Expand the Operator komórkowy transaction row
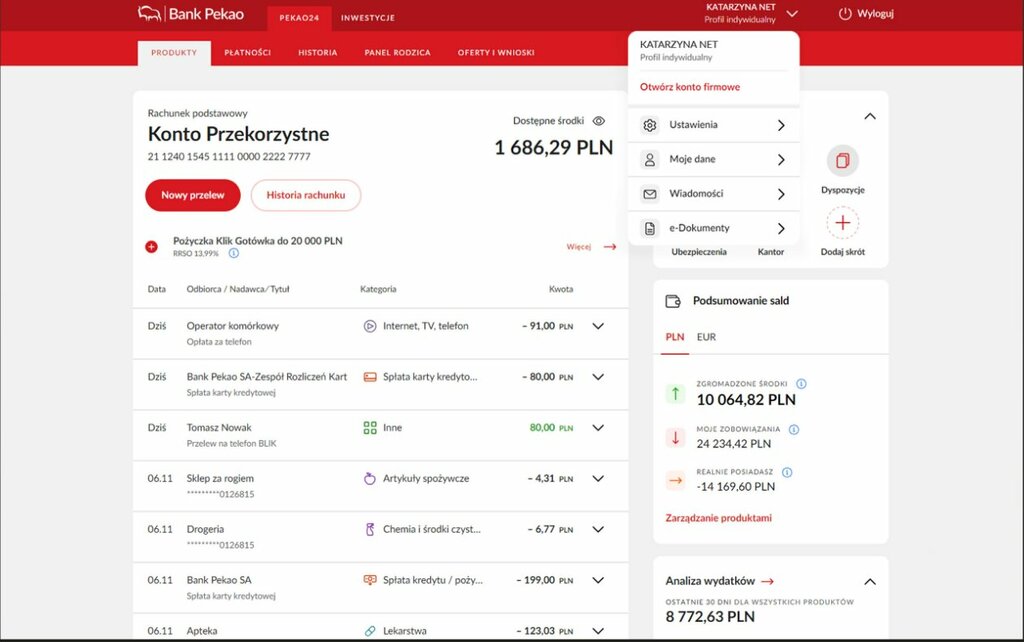The image size is (1024, 642). coord(598,326)
